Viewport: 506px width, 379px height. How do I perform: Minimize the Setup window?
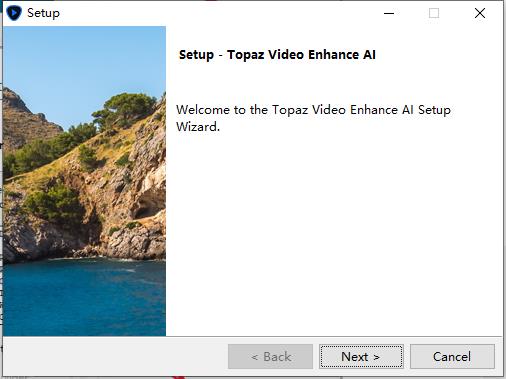(389, 13)
